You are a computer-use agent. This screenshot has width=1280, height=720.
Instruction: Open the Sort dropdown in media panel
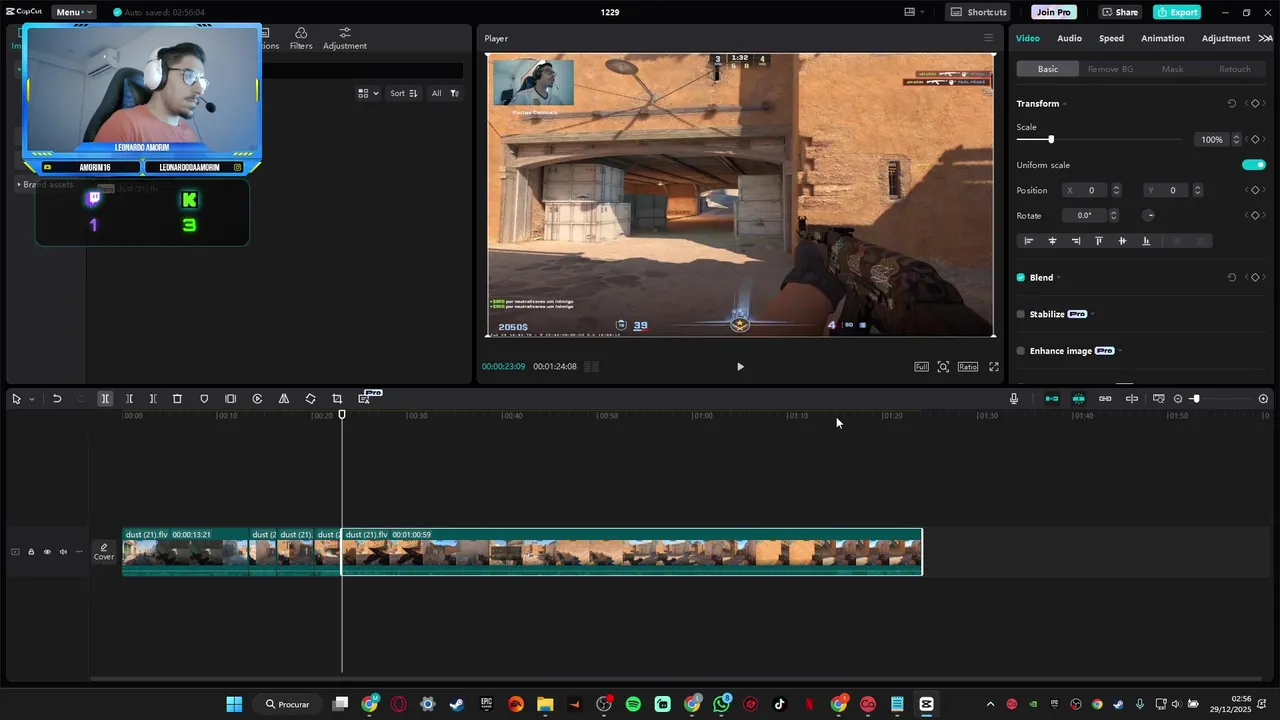(404, 93)
